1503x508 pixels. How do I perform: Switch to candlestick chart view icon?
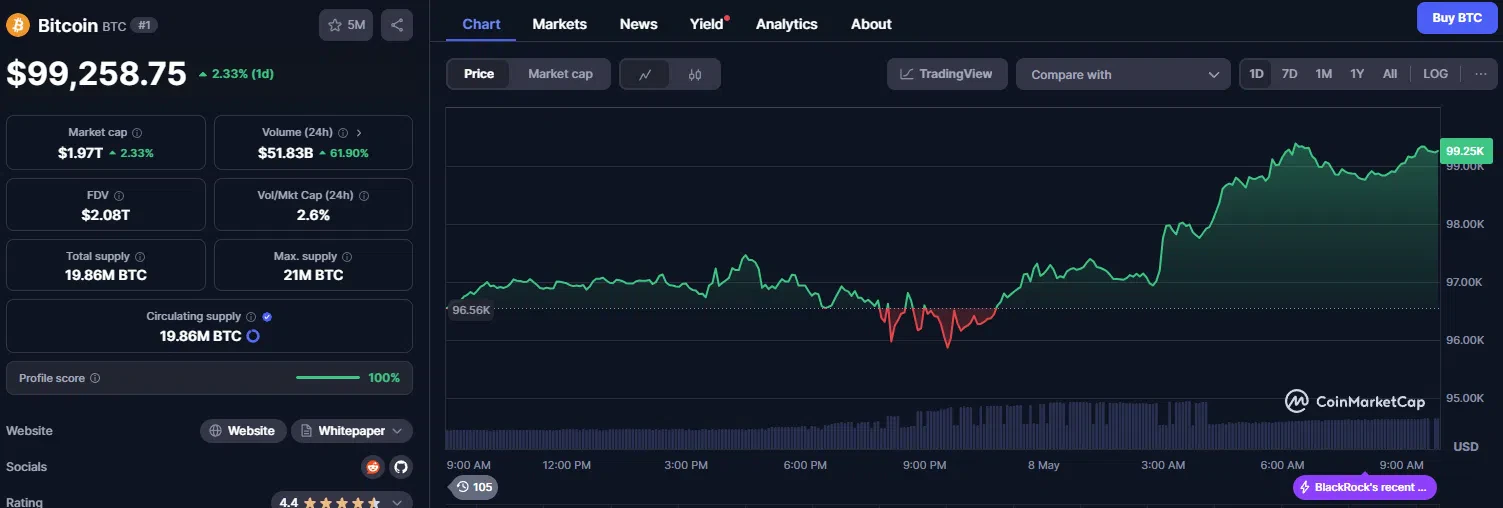[695, 74]
